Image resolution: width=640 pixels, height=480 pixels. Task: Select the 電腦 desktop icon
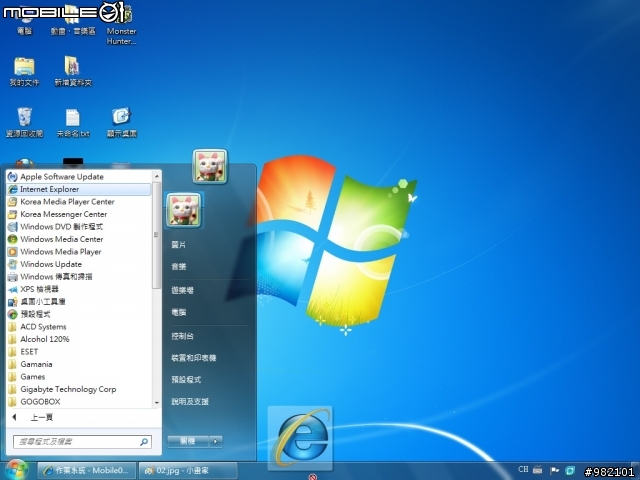point(24,20)
